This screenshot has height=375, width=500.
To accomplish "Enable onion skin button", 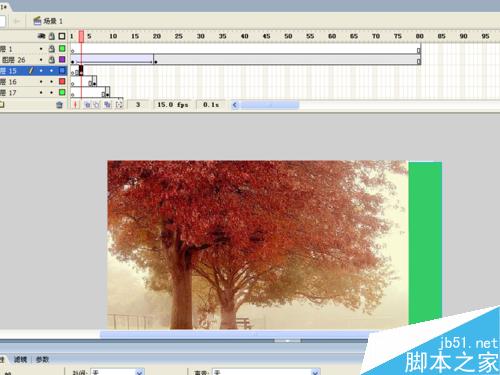I will (87, 105).
